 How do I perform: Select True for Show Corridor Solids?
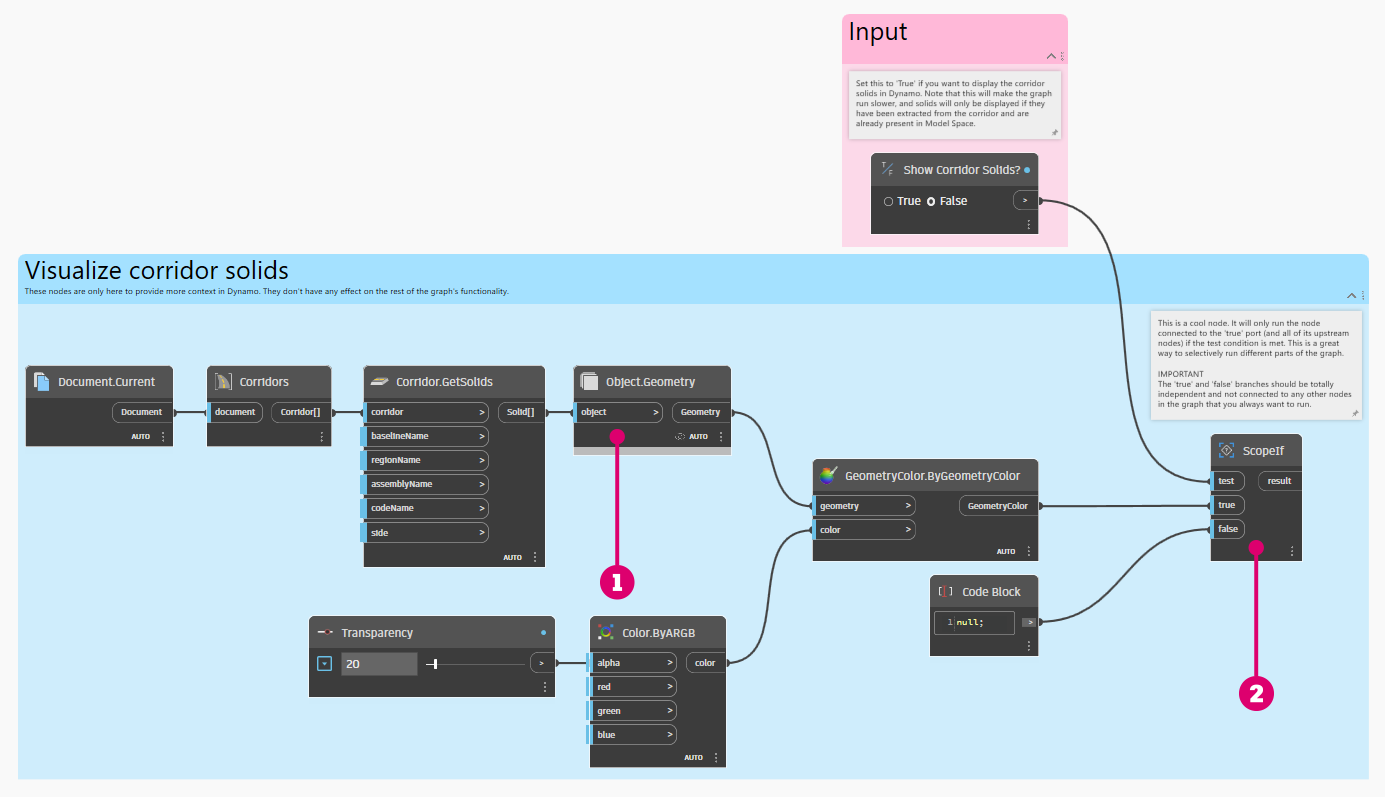[889, 201]
